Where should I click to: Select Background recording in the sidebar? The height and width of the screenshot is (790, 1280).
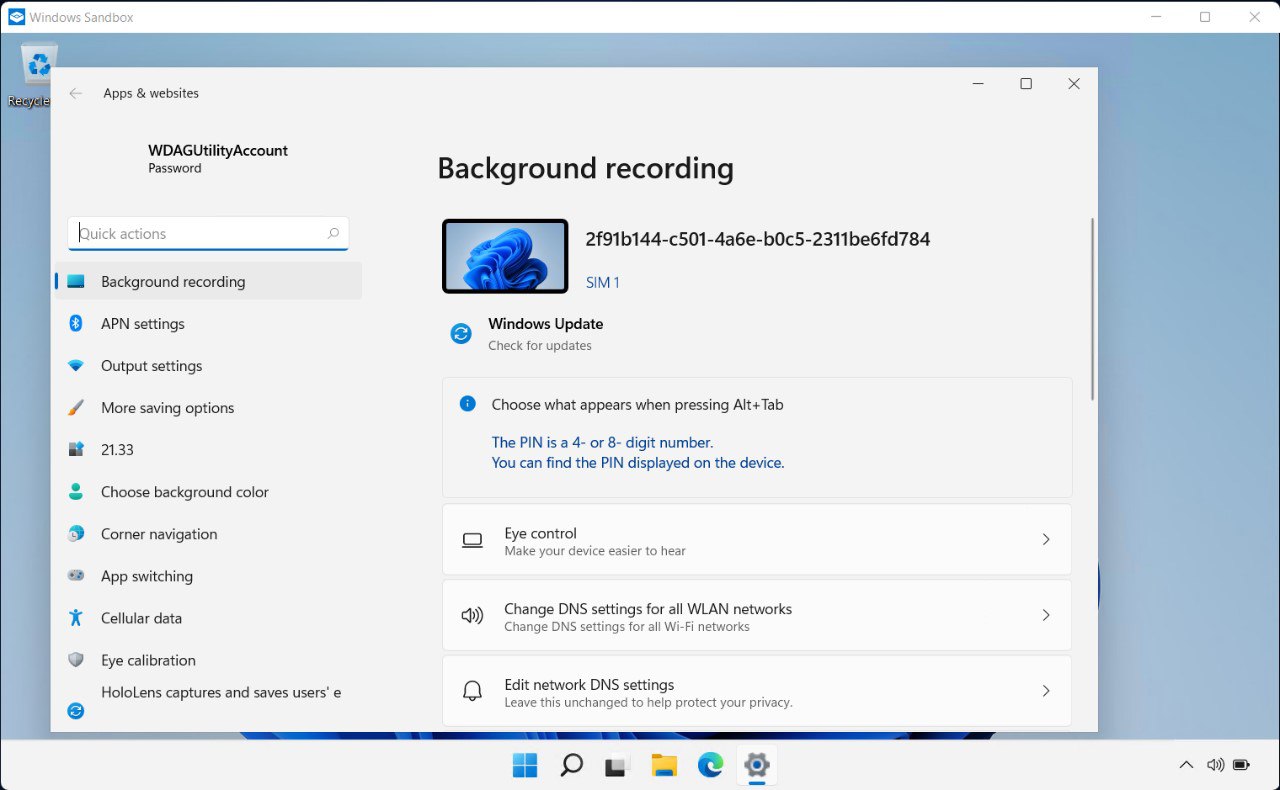click(208, 282)
